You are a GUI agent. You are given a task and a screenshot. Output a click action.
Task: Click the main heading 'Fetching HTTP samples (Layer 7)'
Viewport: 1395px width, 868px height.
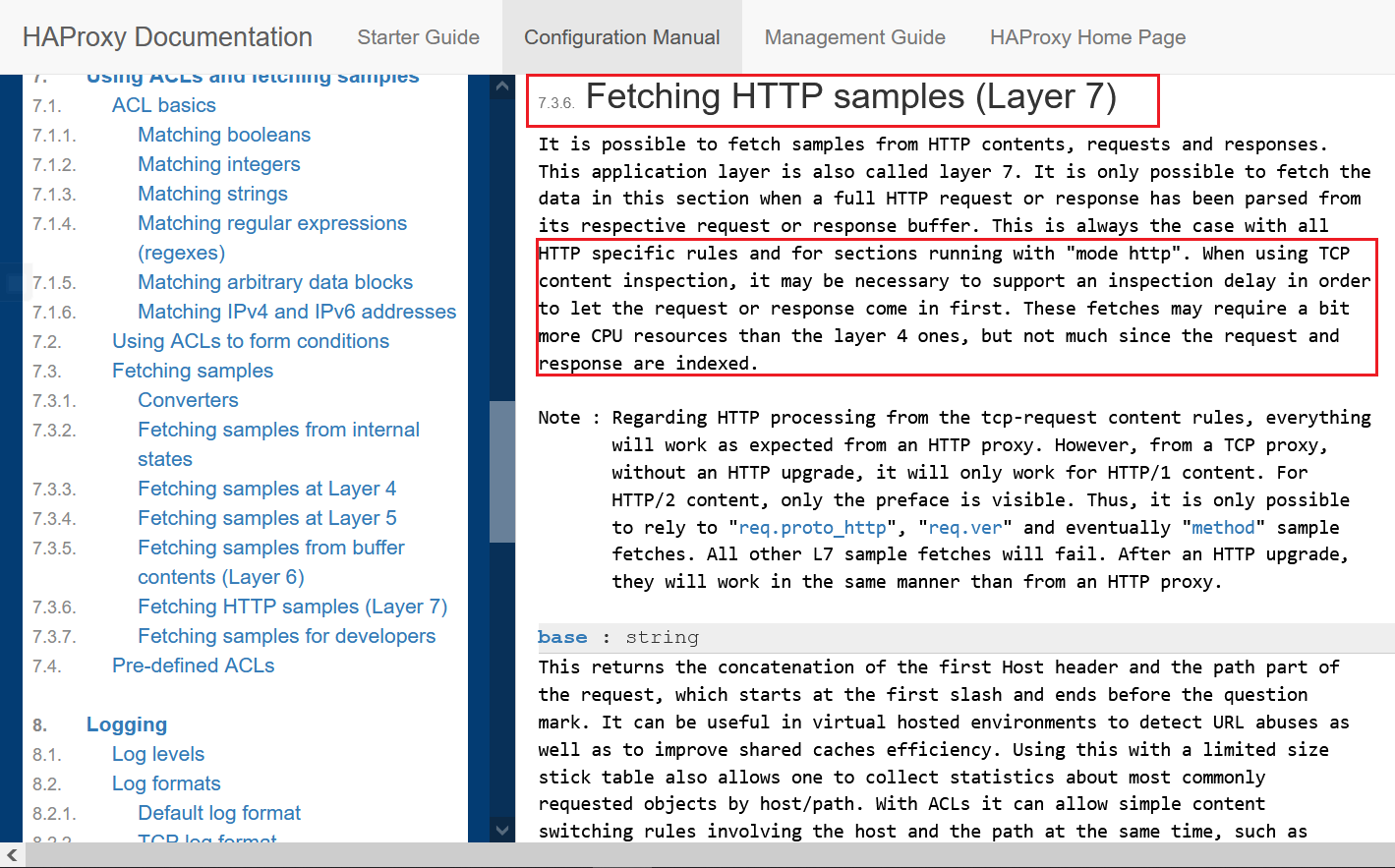(x=851, y=96)
